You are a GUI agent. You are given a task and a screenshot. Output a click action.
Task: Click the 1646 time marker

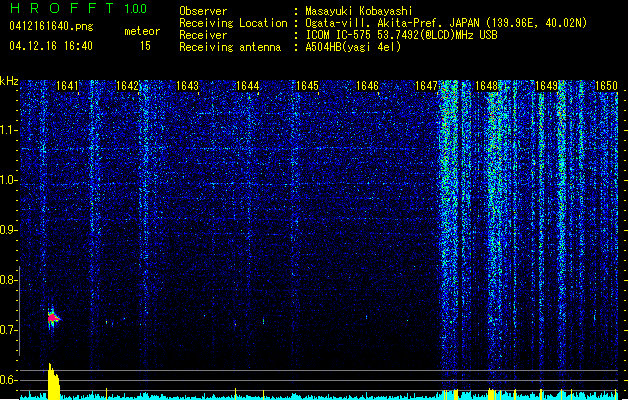coord(367,86)
